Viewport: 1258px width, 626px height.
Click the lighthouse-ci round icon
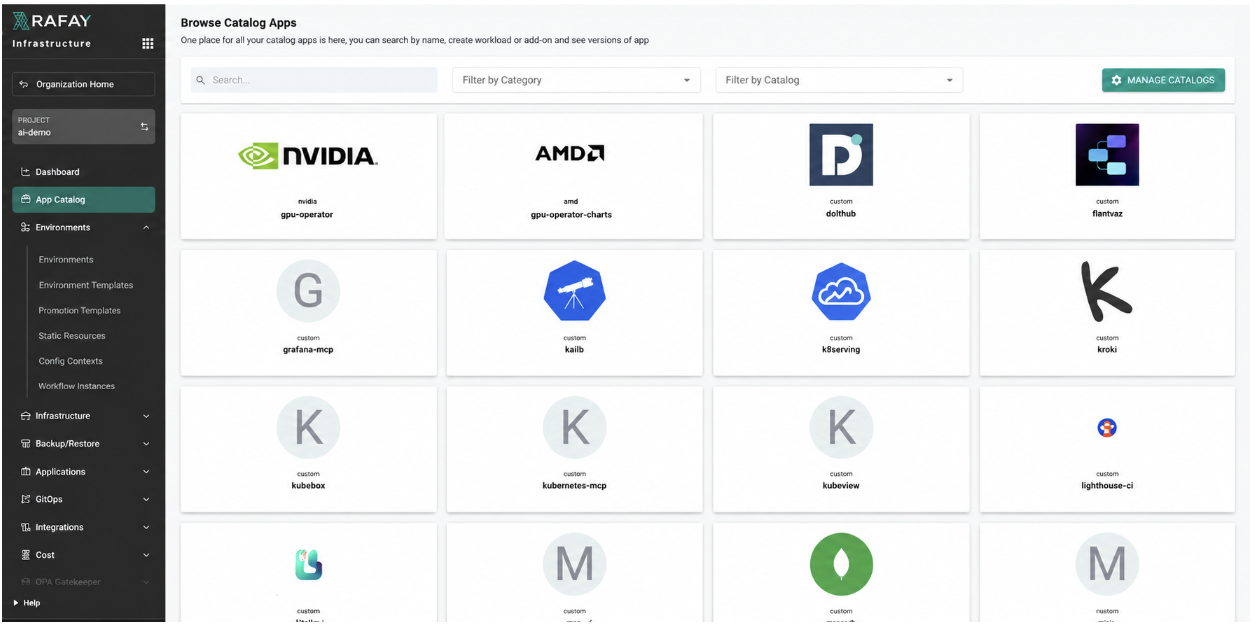click(x=1107, y=428)
